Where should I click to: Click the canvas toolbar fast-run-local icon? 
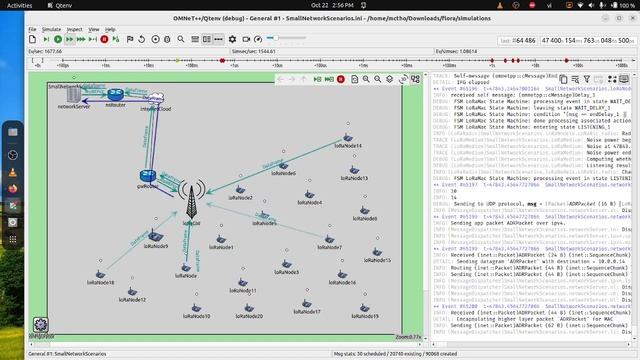[329, 79]
